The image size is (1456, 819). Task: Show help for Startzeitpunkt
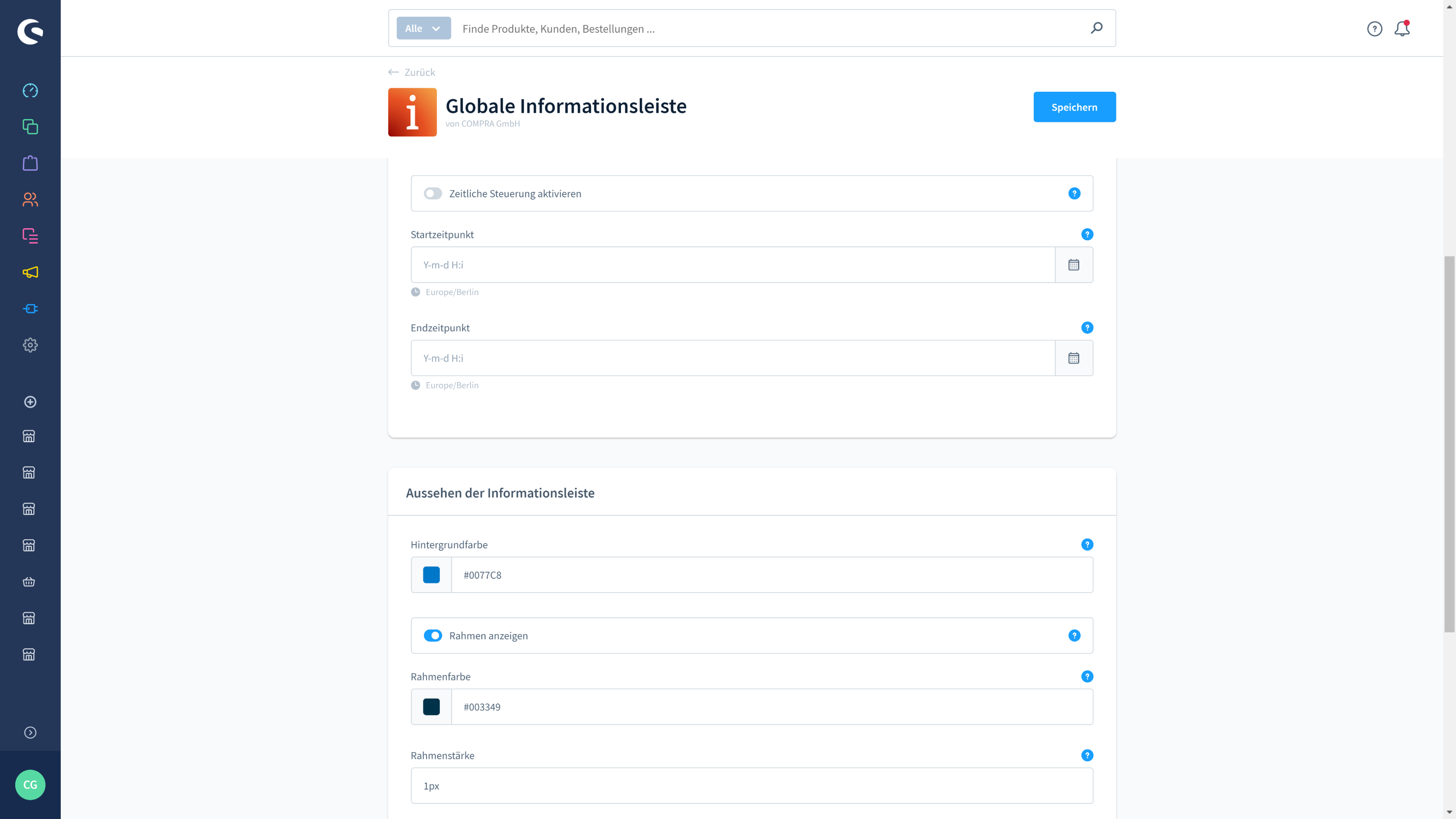tap(1087, 234)
